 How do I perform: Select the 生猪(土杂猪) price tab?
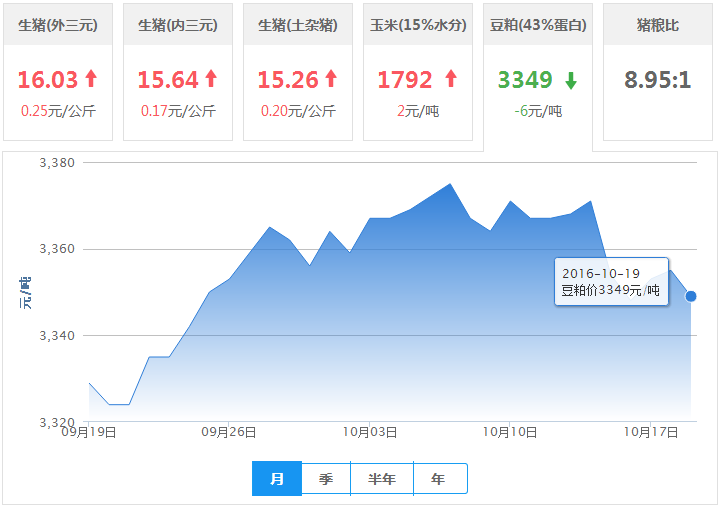point(298,72)
